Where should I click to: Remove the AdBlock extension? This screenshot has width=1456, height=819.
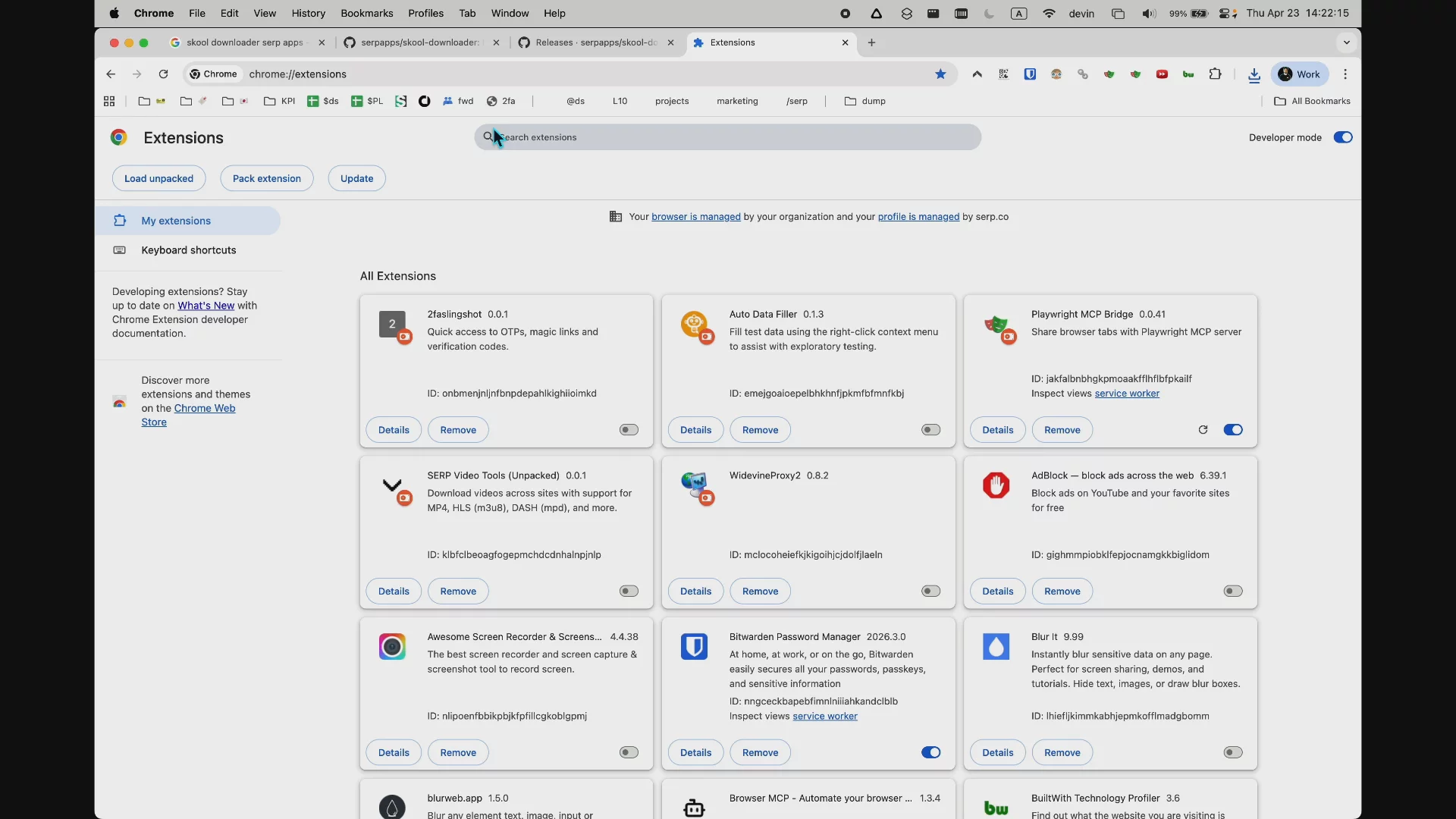pyautogui.click(x=1062, y=591)
